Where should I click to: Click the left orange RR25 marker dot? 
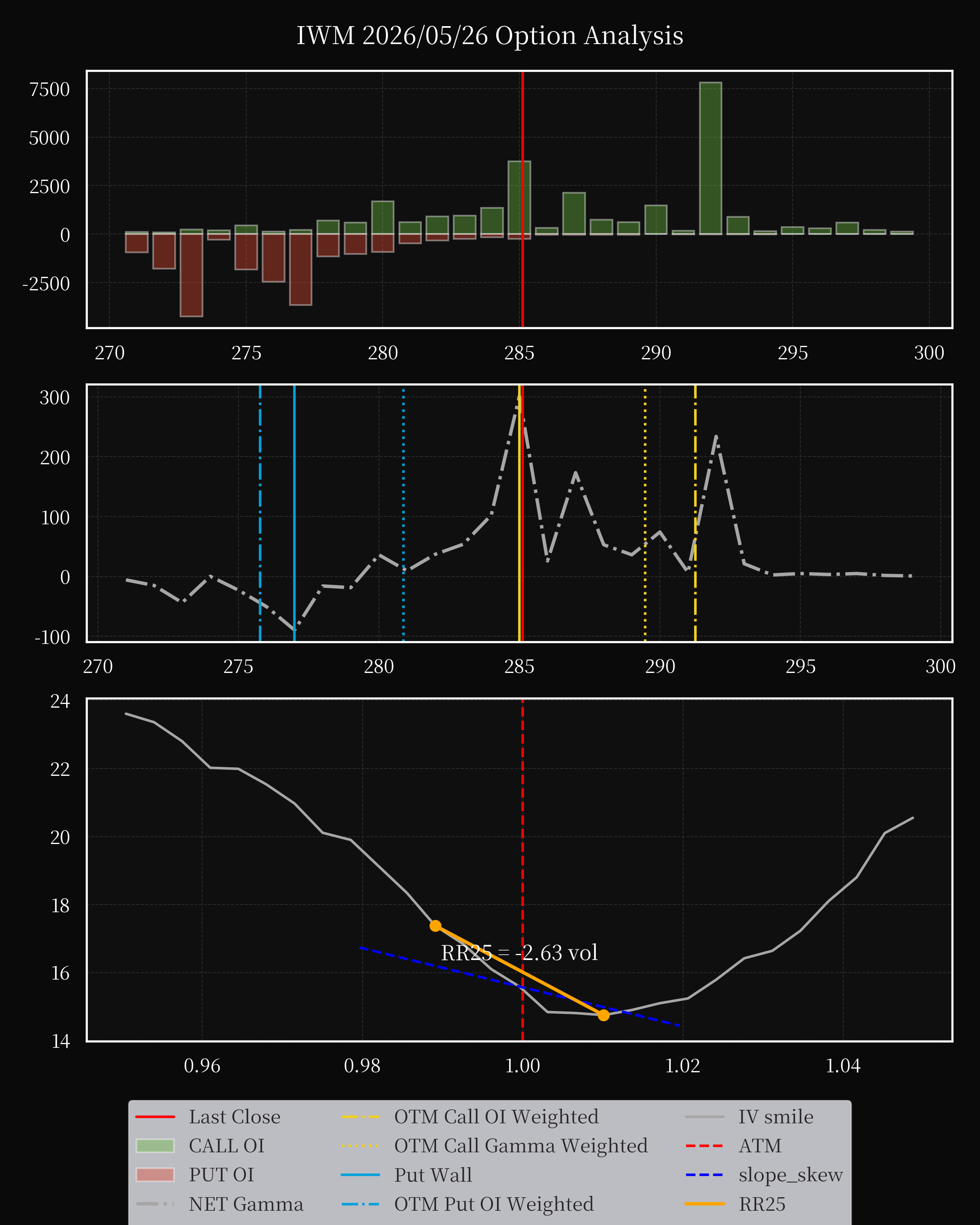[436, 926]
